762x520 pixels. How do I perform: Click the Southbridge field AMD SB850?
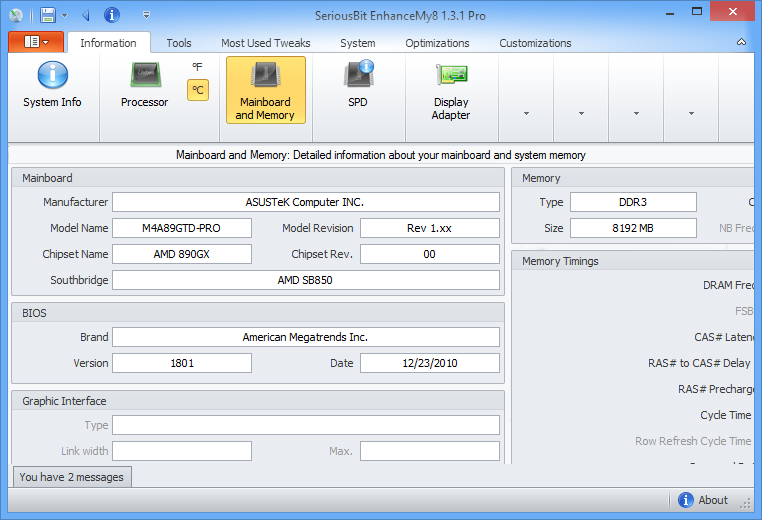(306, 280)
